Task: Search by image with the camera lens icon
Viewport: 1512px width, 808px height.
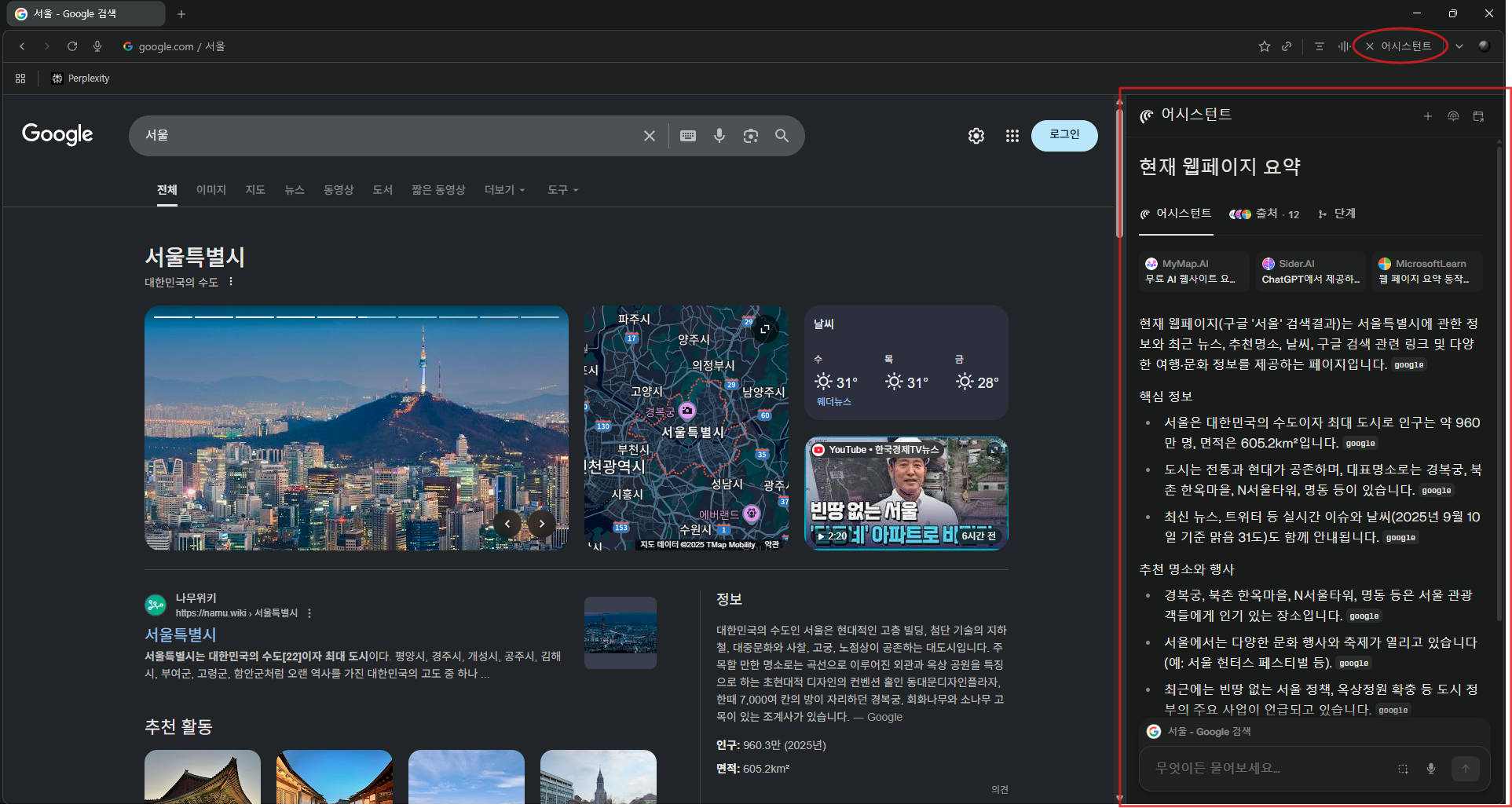Action: [x=751, y=136]
